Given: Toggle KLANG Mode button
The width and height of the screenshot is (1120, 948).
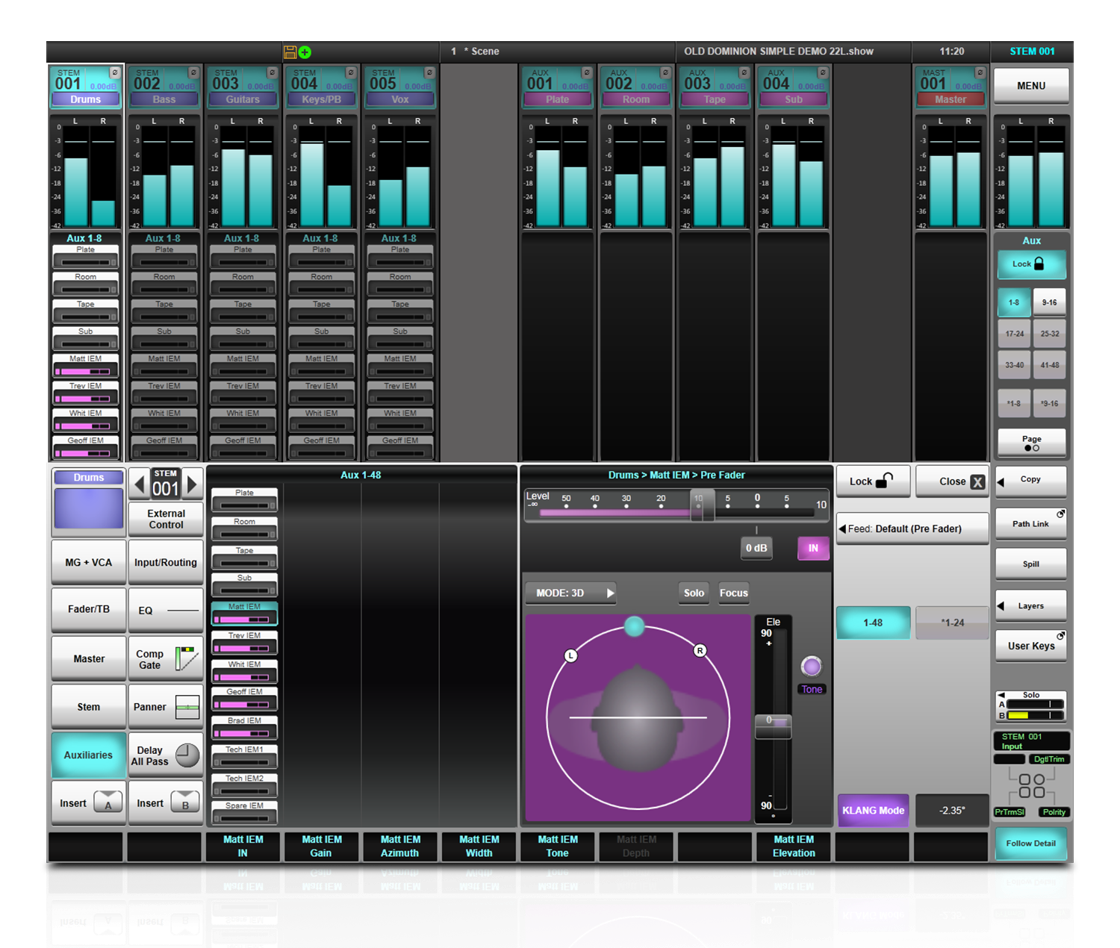Looking at the screenshot, I should pos(872,810).
